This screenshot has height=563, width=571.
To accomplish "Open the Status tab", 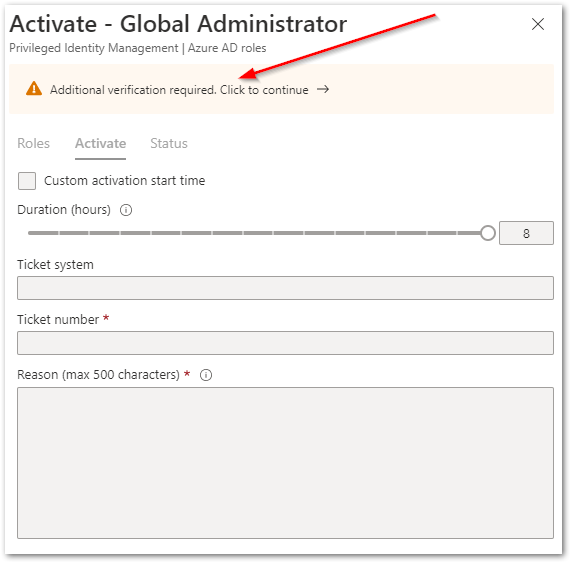I will (169, 143).
